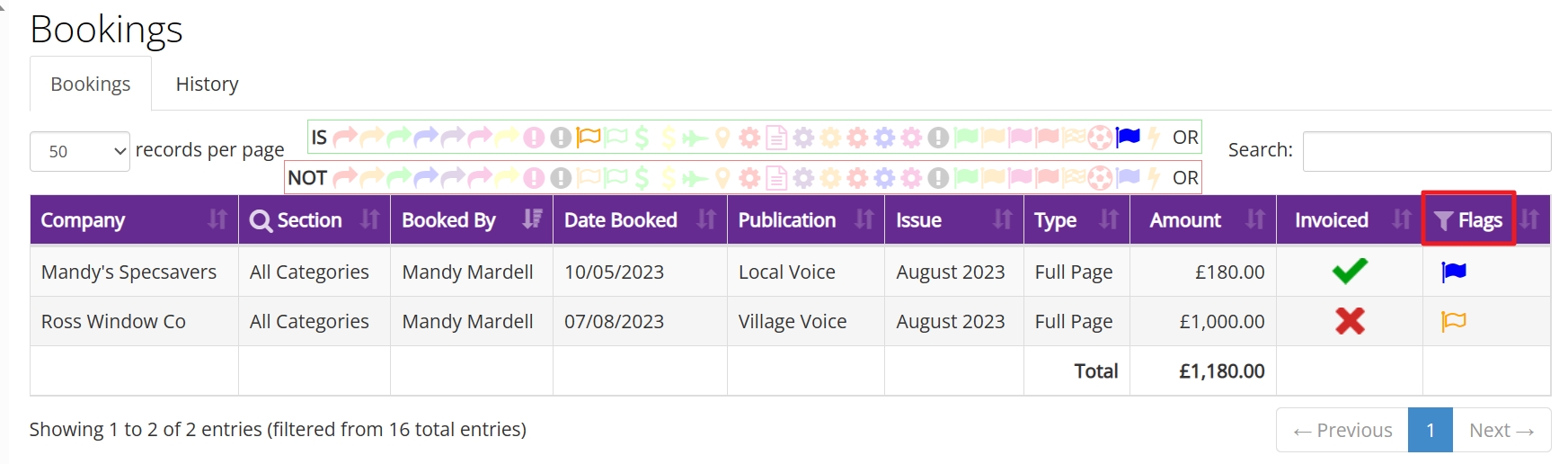The height and width of the screenshot is (464, 1568).
Task: Go to the Next page
Action: tap(1502, 430)
